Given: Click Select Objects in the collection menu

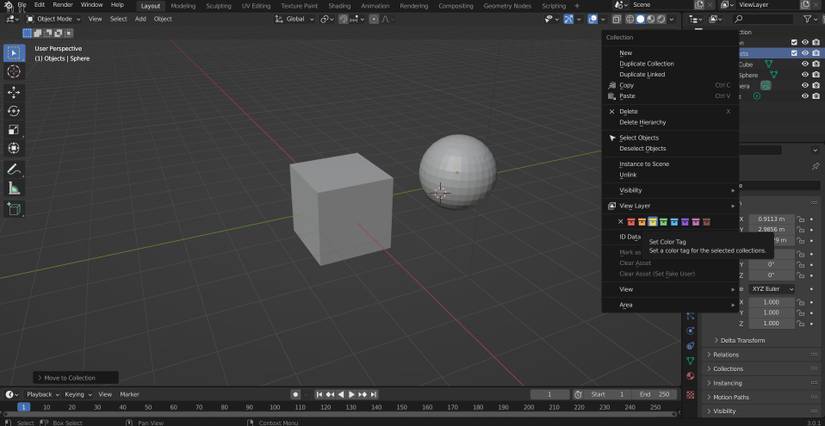Looking at the screenshot, I should coord(639,137).
